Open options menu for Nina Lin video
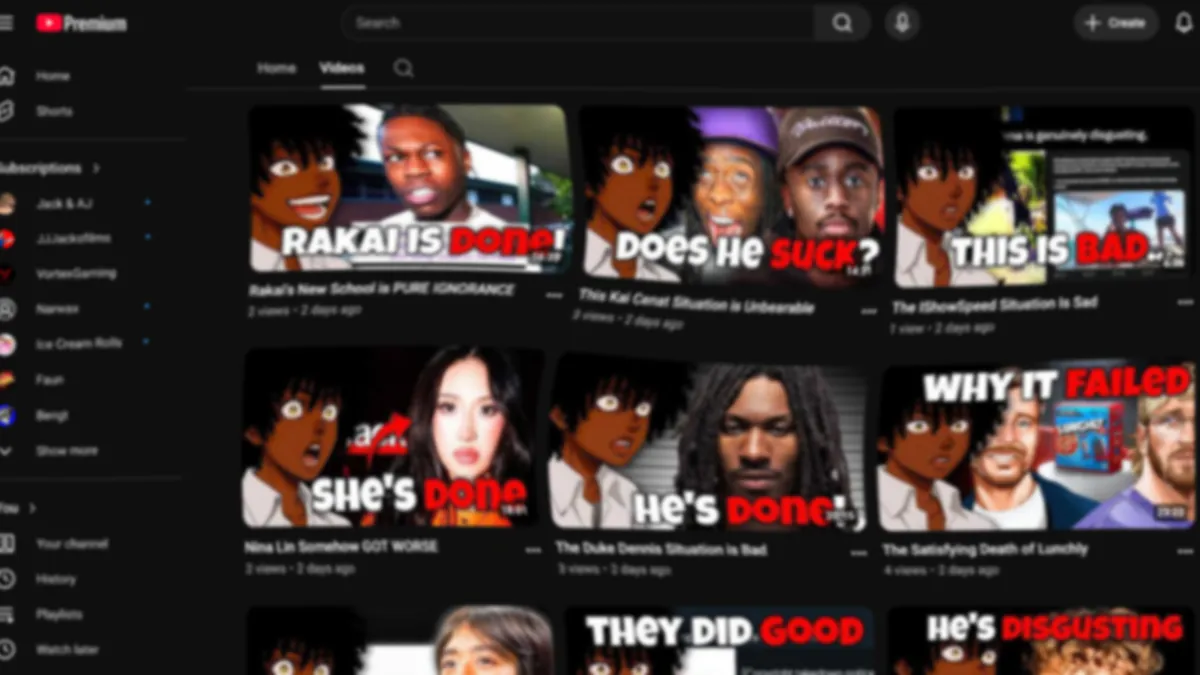This screenshot has height=675, width=1200. 533,550
